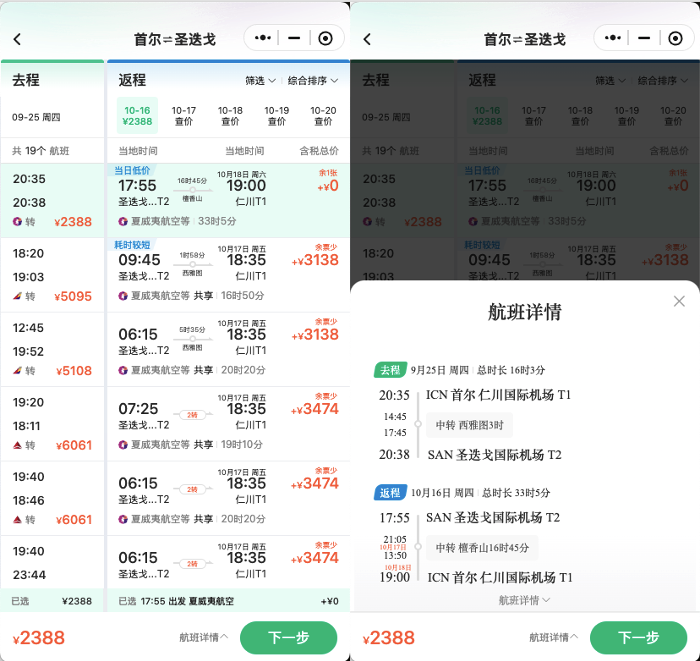This screenshot has width=700, height=661.
Task: Tap left screen's 共 19个 航班 count label
Action: (41, 151)
